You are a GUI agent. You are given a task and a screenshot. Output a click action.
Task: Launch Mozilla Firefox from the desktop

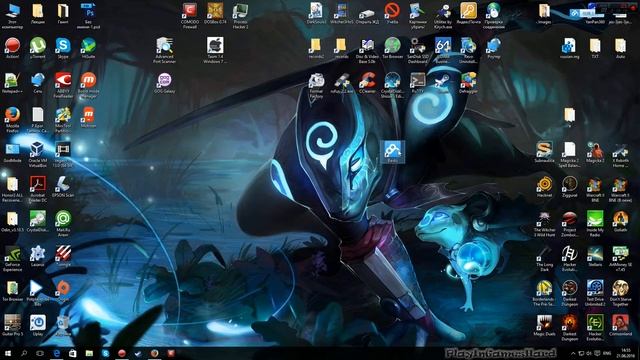(x=12, y=119)
